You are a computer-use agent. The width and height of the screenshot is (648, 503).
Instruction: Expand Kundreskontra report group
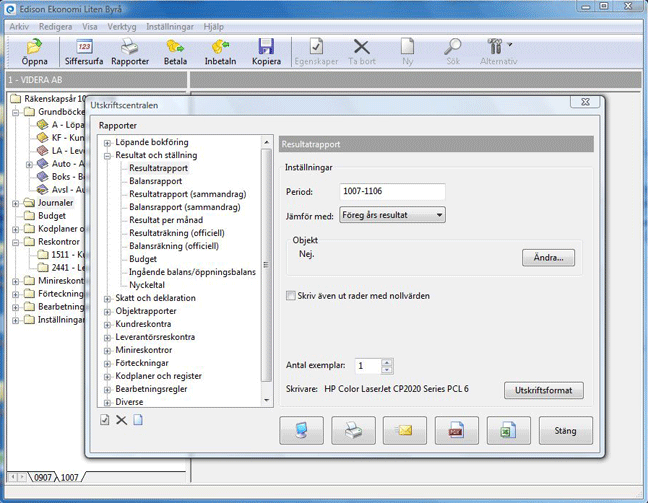point(107,325)
